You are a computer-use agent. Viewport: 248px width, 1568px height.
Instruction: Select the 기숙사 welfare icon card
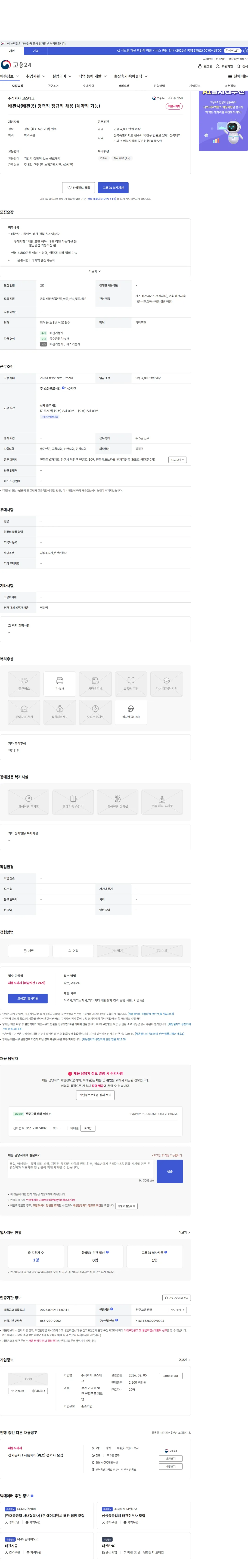pos(60,684)
